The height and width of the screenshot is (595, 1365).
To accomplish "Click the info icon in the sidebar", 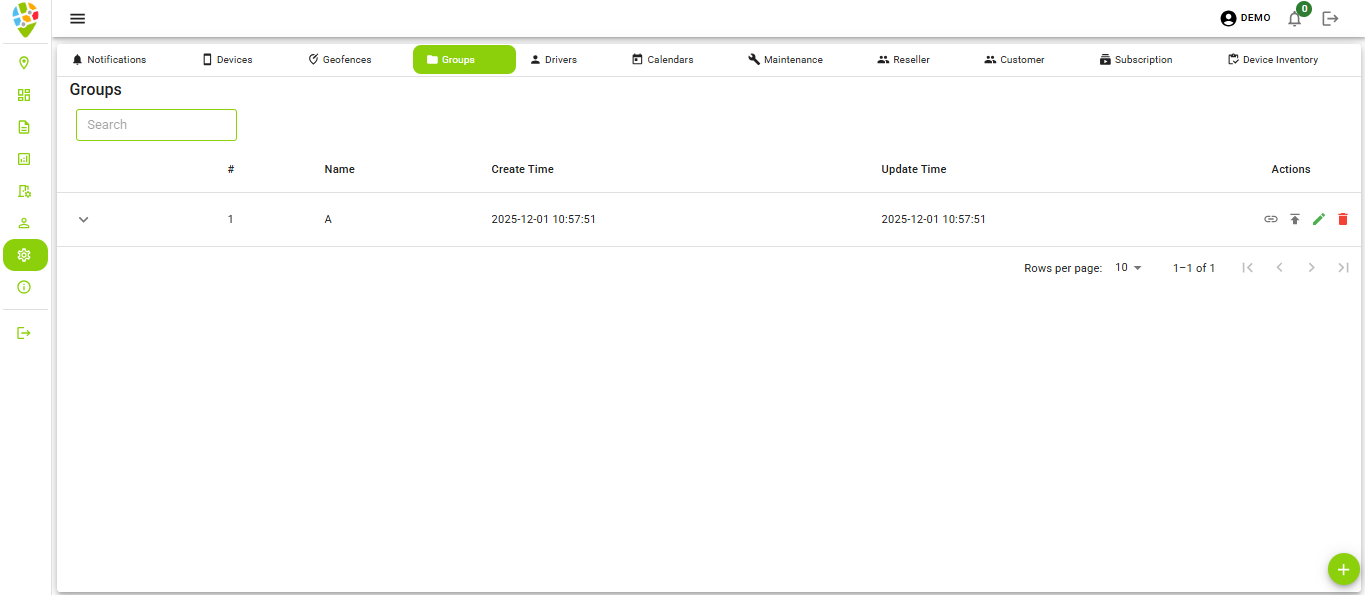I will 25,287.
